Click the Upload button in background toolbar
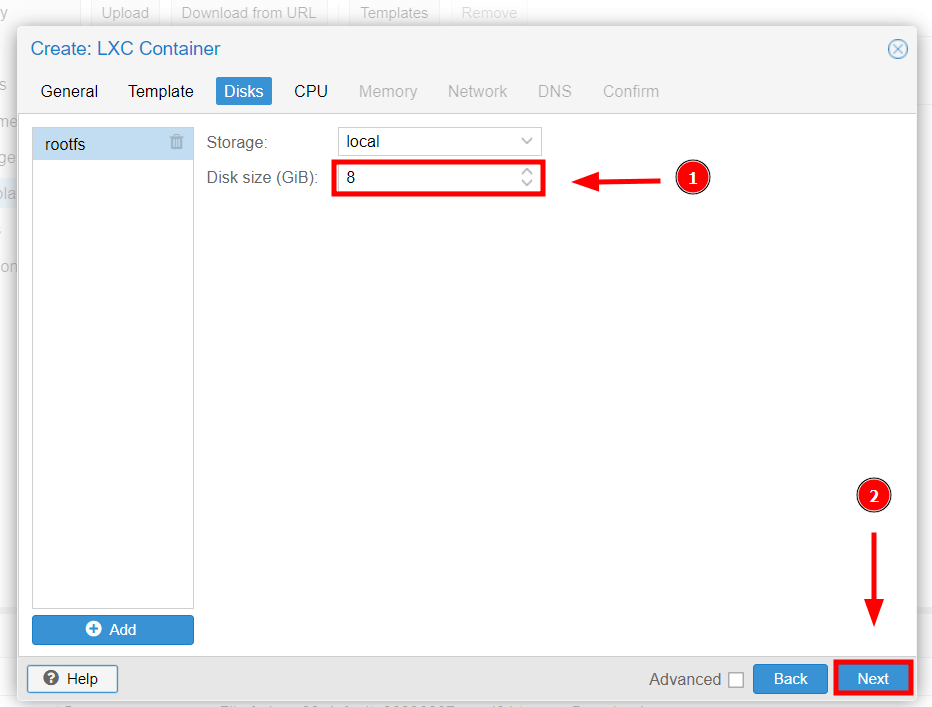Viewport: 932px width, 707px height. click(125, 13)
